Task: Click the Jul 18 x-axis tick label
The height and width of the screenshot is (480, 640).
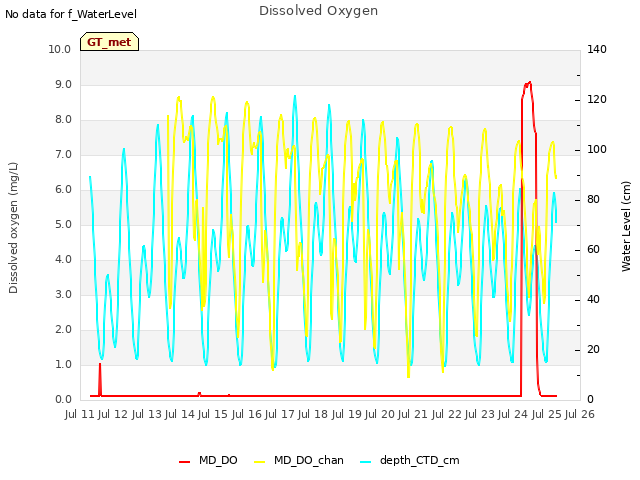Action: pos(313,414)
